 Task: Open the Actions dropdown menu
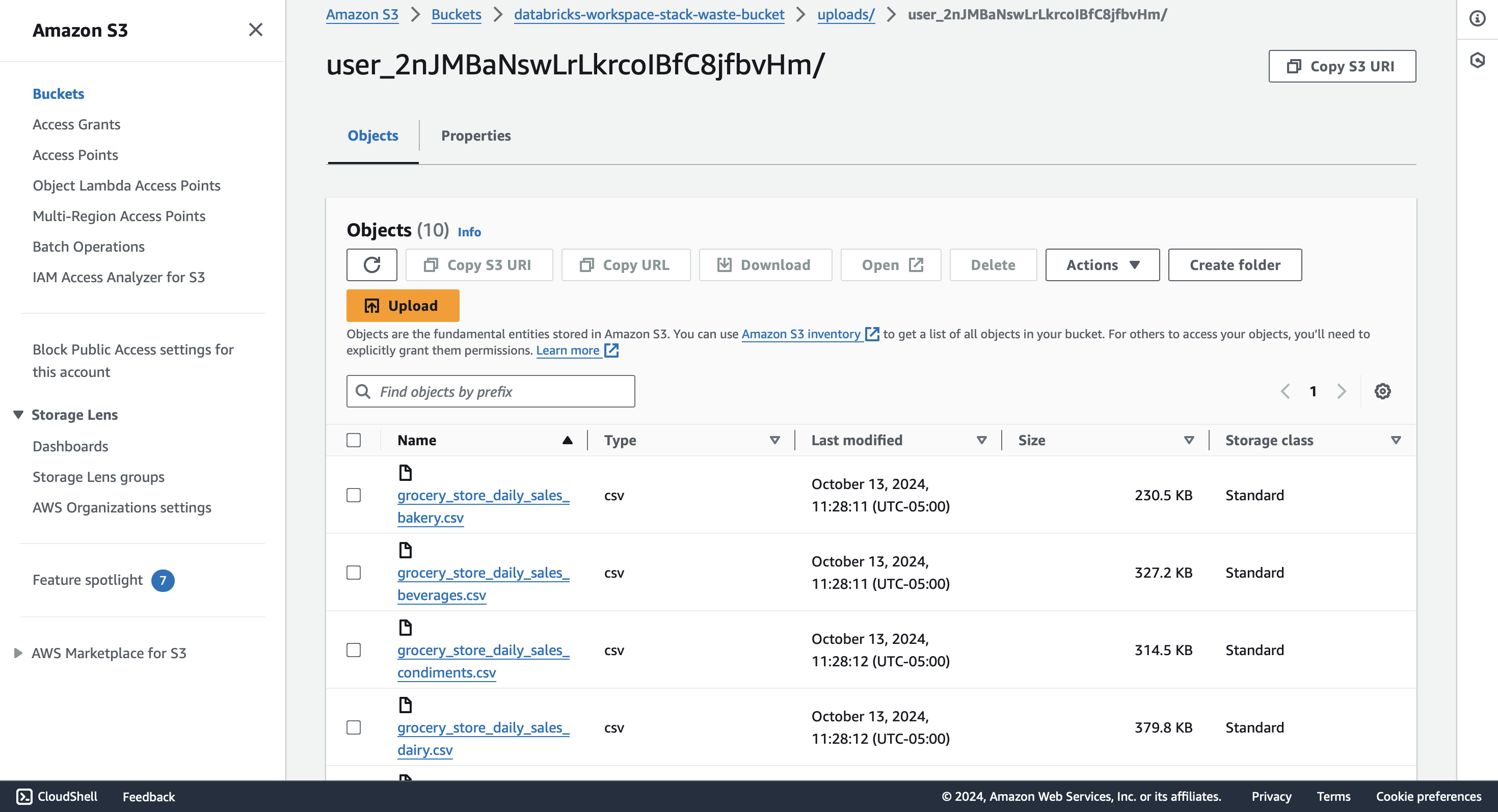pos(1102,265)
